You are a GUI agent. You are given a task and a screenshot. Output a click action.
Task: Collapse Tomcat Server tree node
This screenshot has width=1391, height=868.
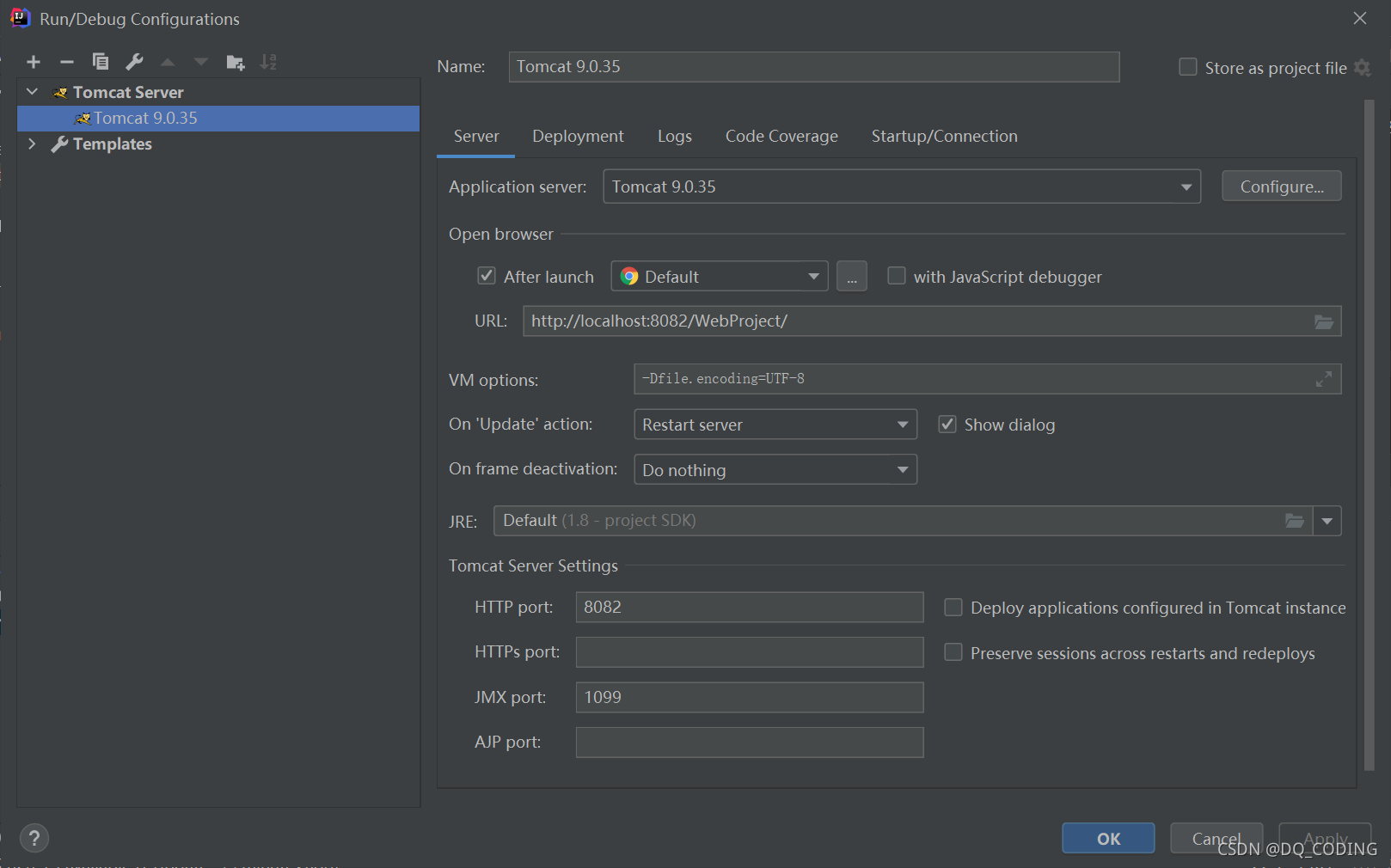[x=33, y=92]
